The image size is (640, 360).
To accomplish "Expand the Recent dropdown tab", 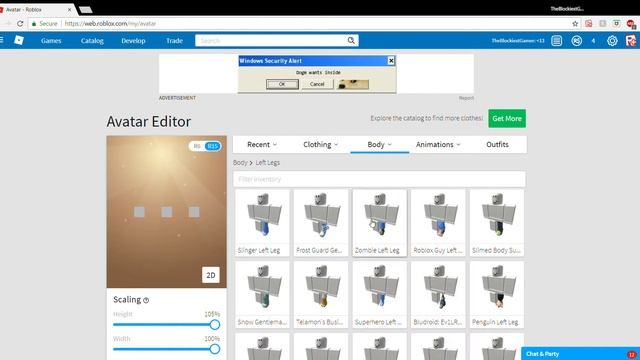I will 262,144.
